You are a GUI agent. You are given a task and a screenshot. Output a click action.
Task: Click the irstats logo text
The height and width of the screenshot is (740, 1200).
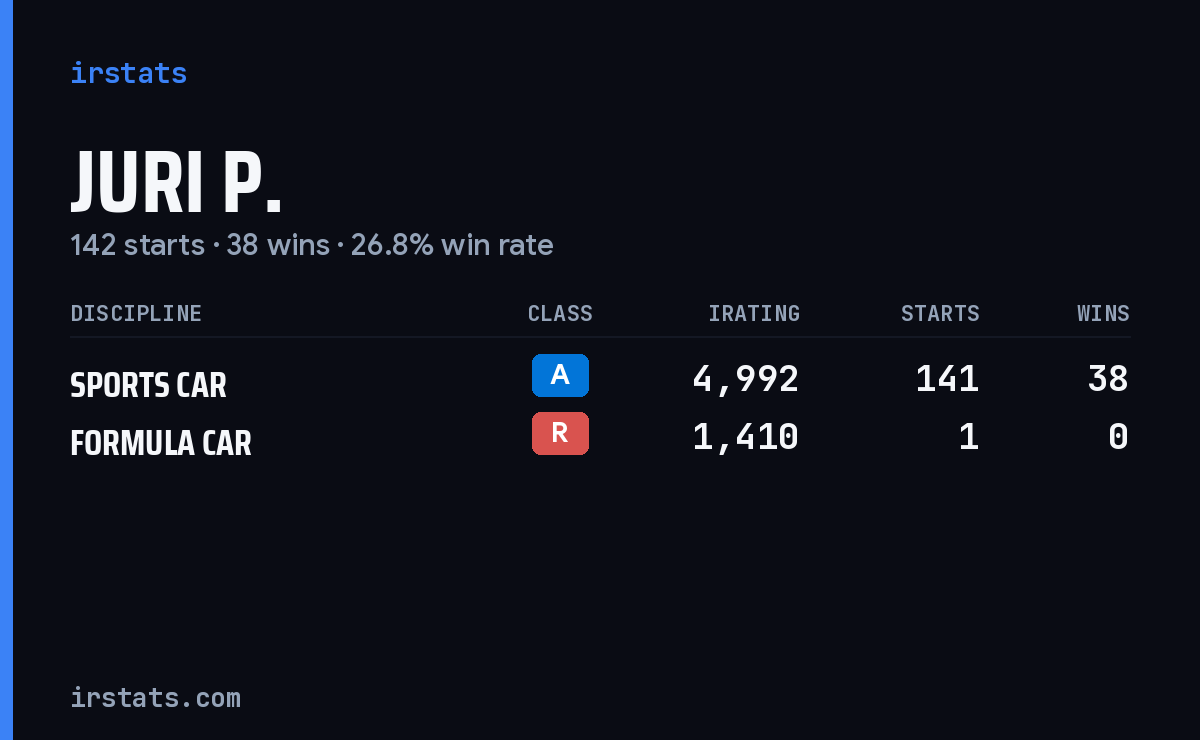pyautogui.click(x=128, y=73)
